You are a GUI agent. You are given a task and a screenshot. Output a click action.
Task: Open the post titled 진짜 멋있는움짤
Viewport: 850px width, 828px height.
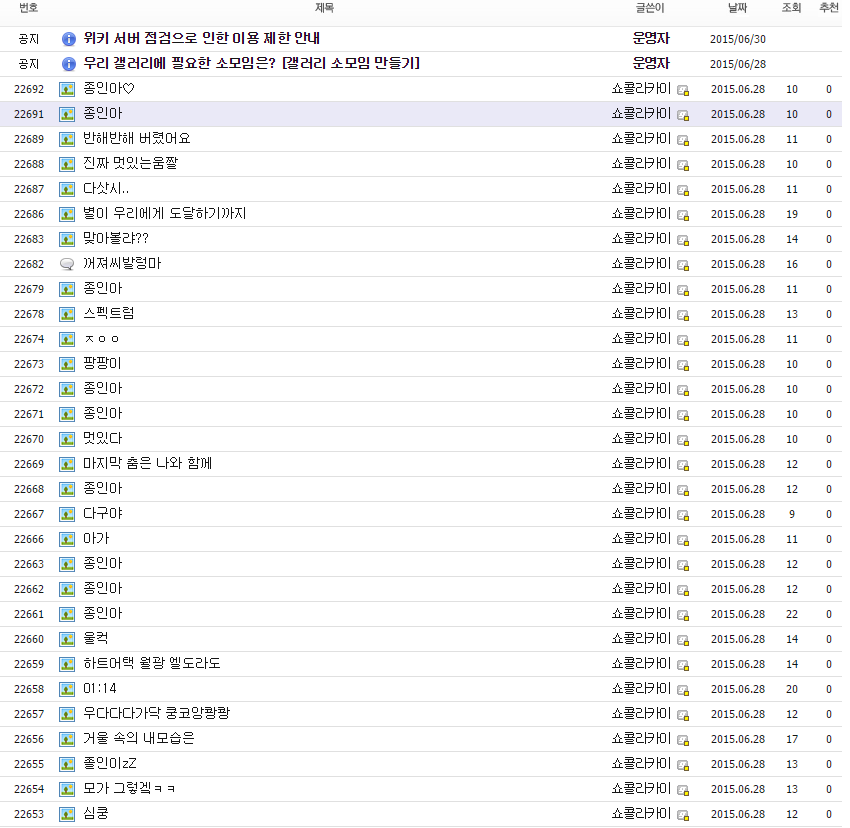pyautogui.click(x=130, y=163)
